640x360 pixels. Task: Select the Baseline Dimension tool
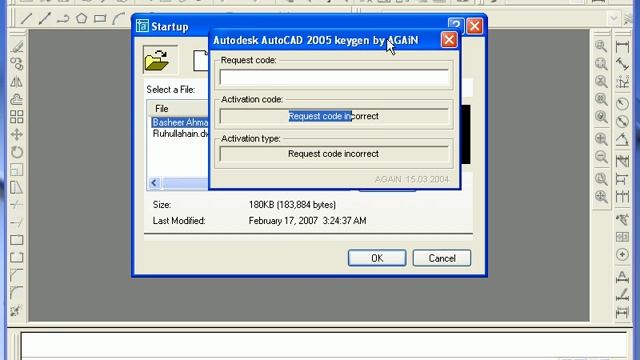622,179
